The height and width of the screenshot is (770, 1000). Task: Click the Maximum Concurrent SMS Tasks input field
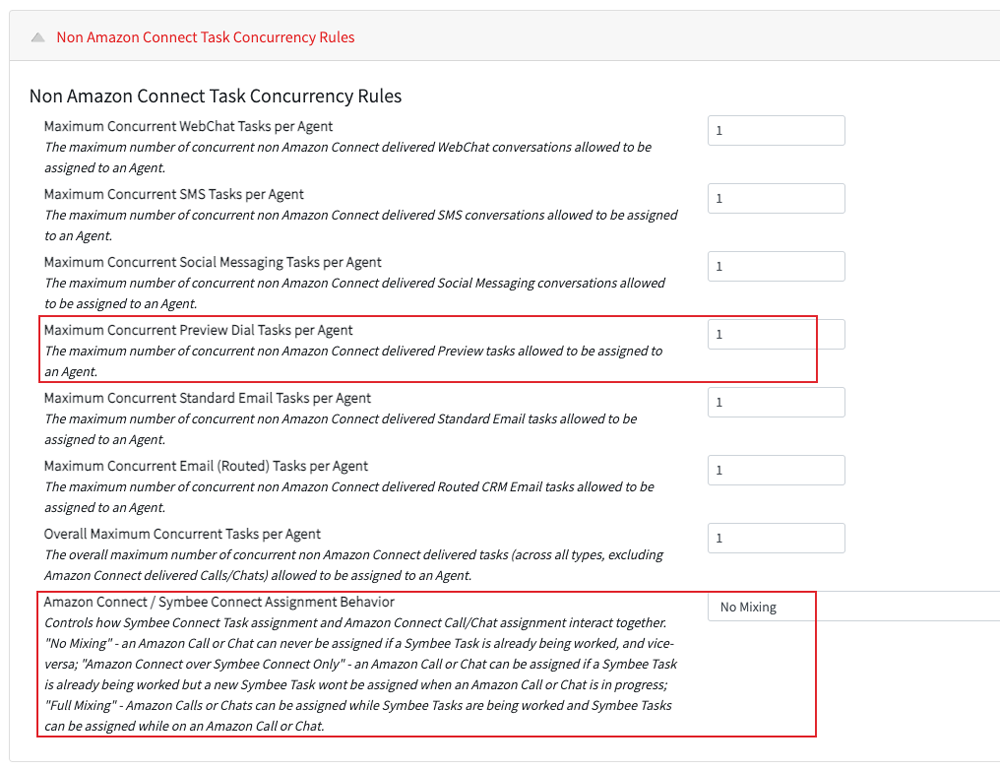pos(776,198)
